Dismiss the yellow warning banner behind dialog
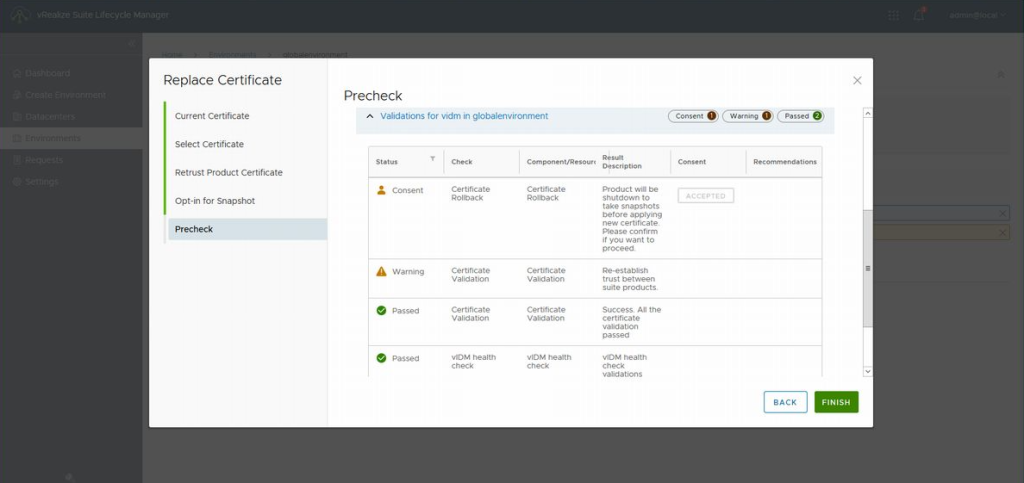This screenshot has height=483, width=1024. (x=1003, y=233)
